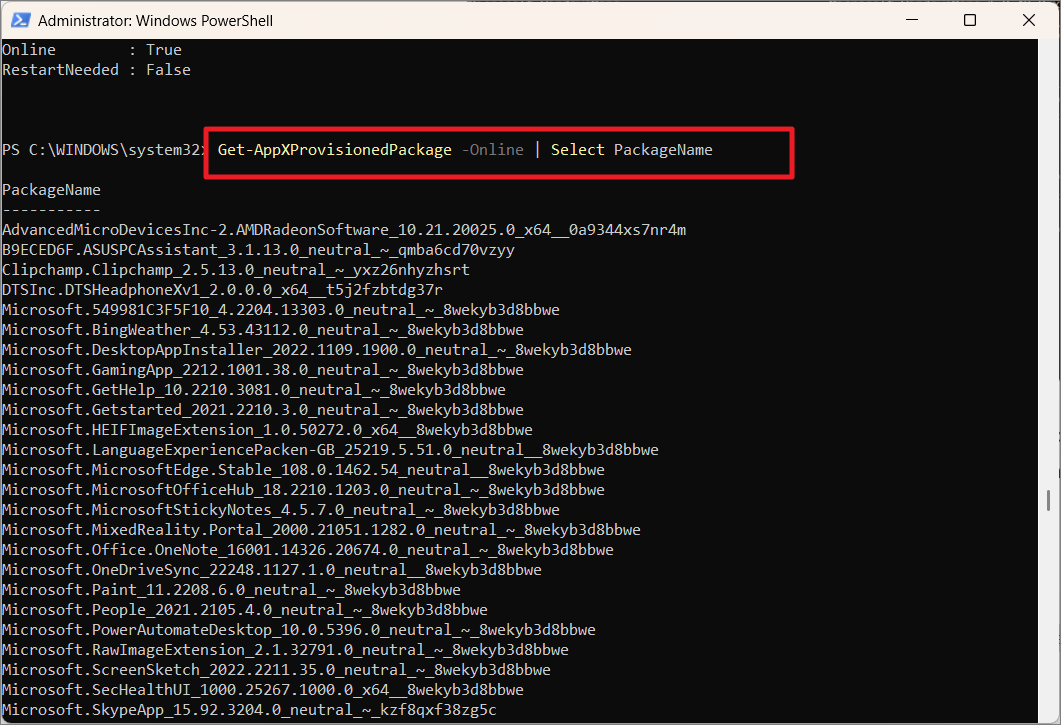Click the 'Select' keyword in the command
1061x725 pixels.
coord(577,150)
